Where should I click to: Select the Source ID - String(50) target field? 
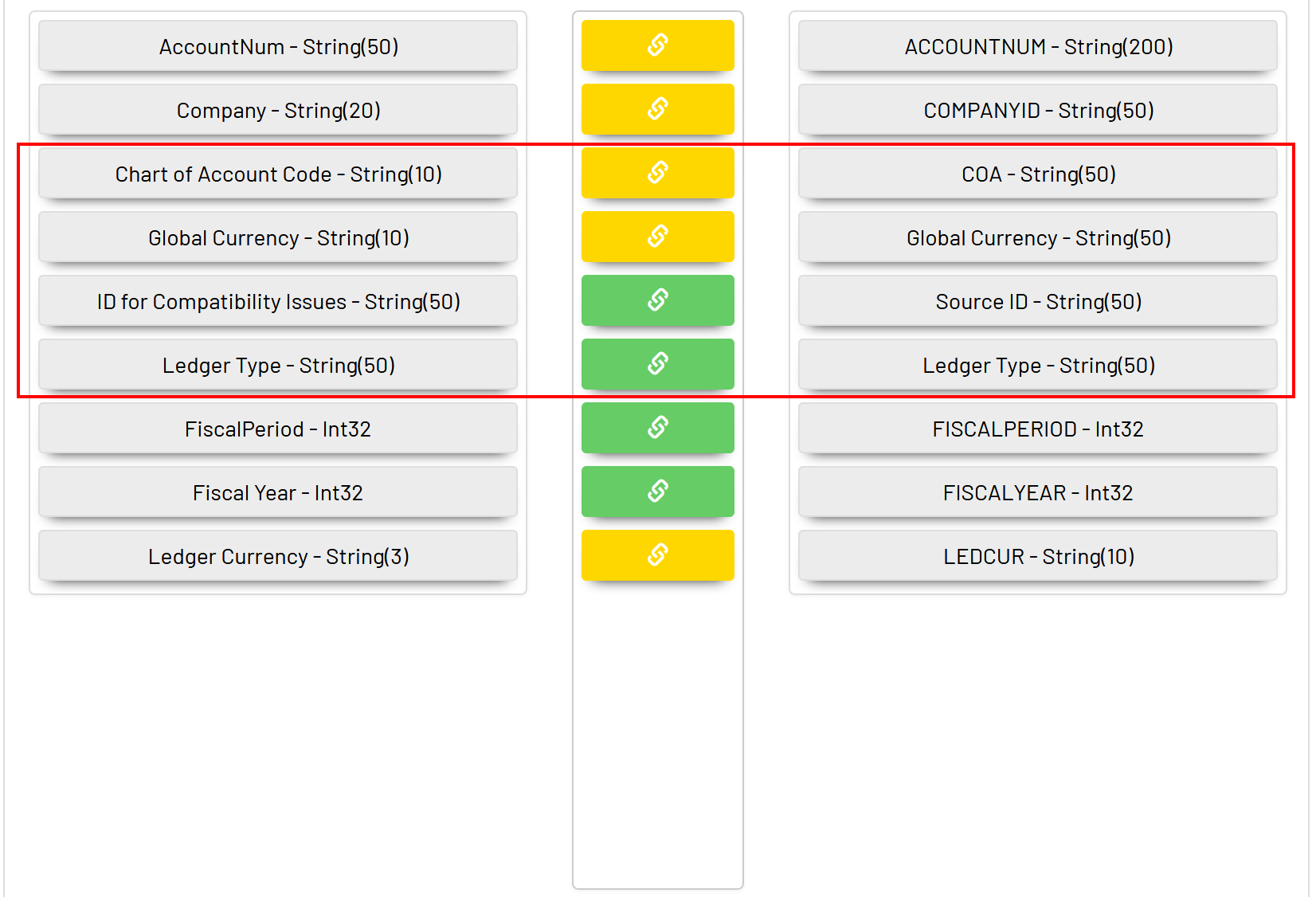click(1038, 301)
